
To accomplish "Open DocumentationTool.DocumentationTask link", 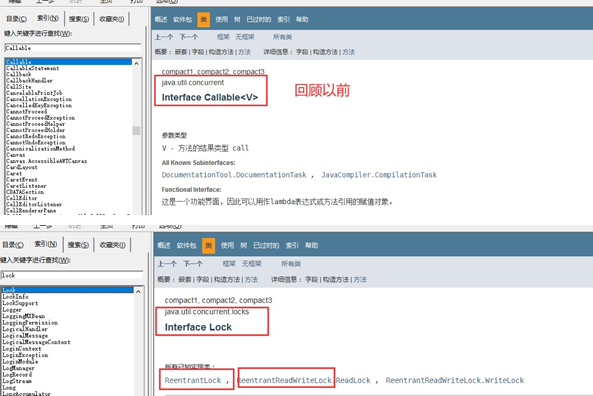I will [234, 175].
